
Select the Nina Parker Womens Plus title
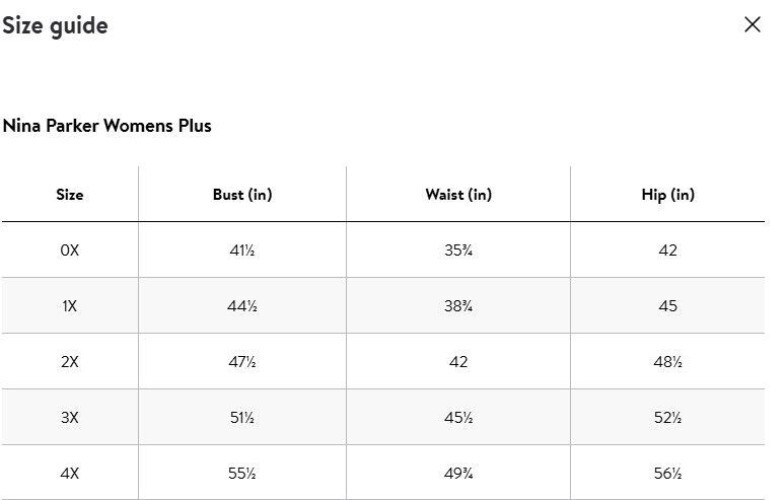pyautogui.click(x=107, y=126)
